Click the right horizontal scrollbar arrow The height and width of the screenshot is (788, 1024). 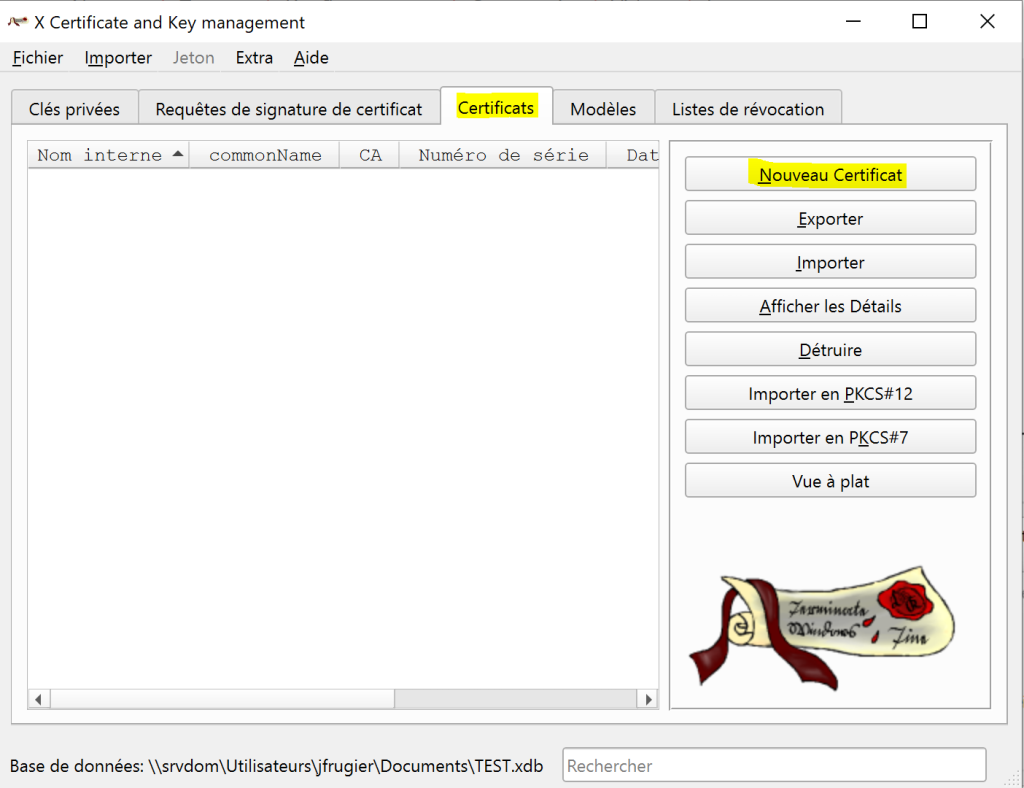coord(648,699)
